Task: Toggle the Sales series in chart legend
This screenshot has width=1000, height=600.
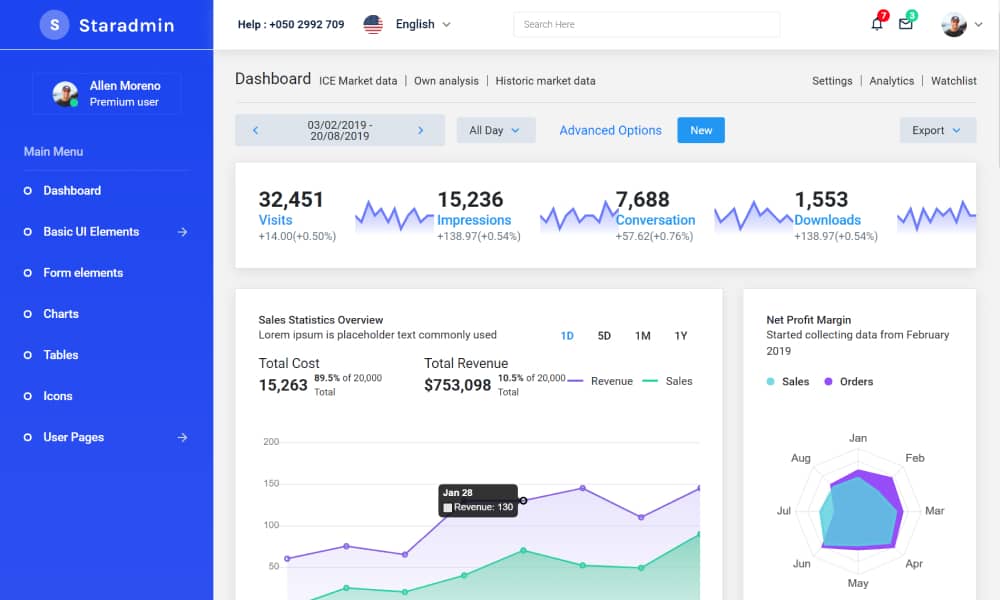Action: pos(668,381)
